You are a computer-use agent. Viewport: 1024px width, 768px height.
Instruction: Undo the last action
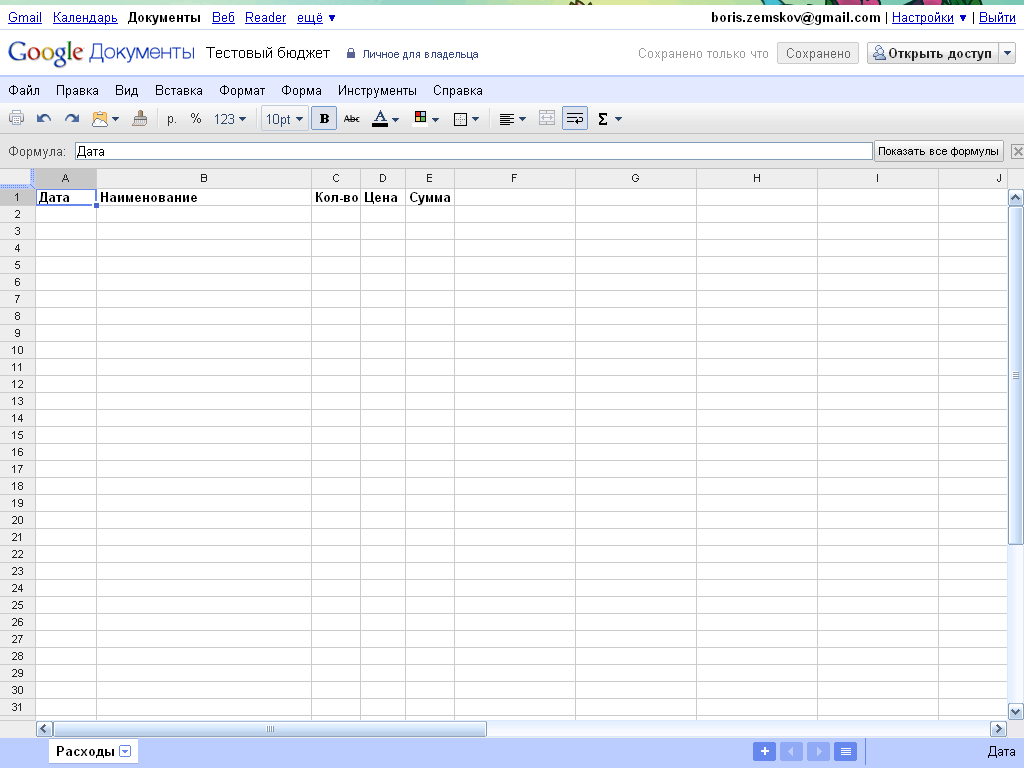pyautogui.click(x=44, y=119)
